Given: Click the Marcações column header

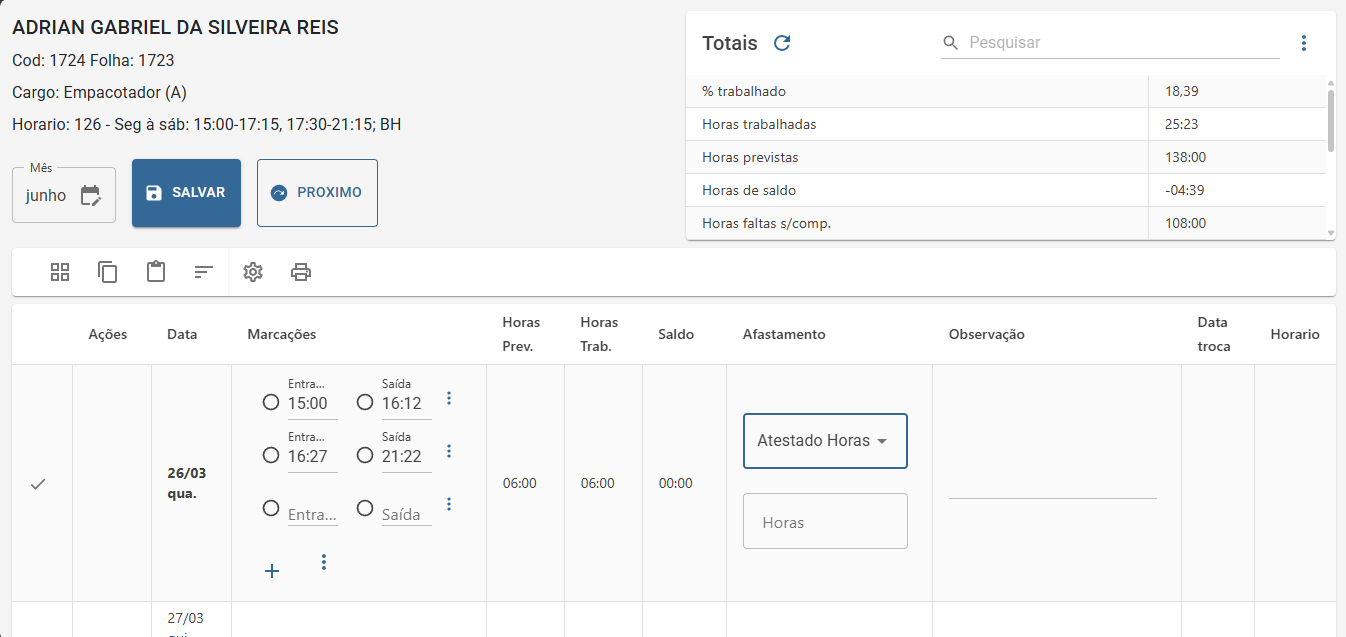Looking at the screenshot, I should tap(282, 334).
